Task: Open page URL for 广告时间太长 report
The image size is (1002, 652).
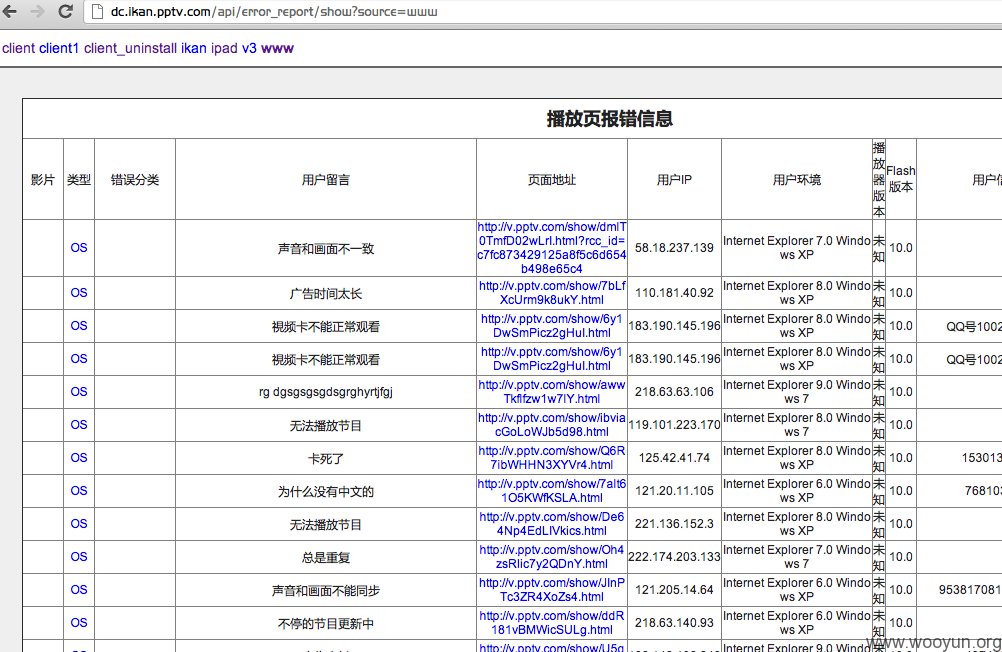Action: point(552,293)
